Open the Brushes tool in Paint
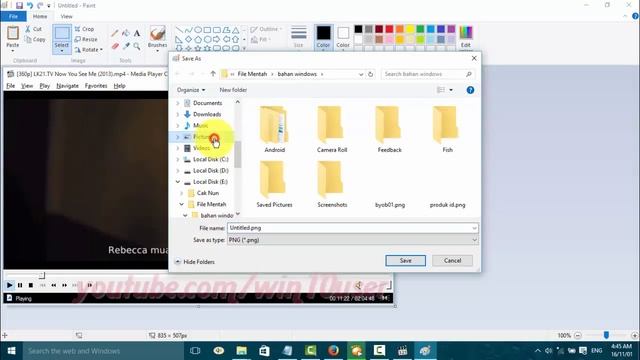Image resolution: width=640 pixels, height=360 pixels. tap(158, 38)
